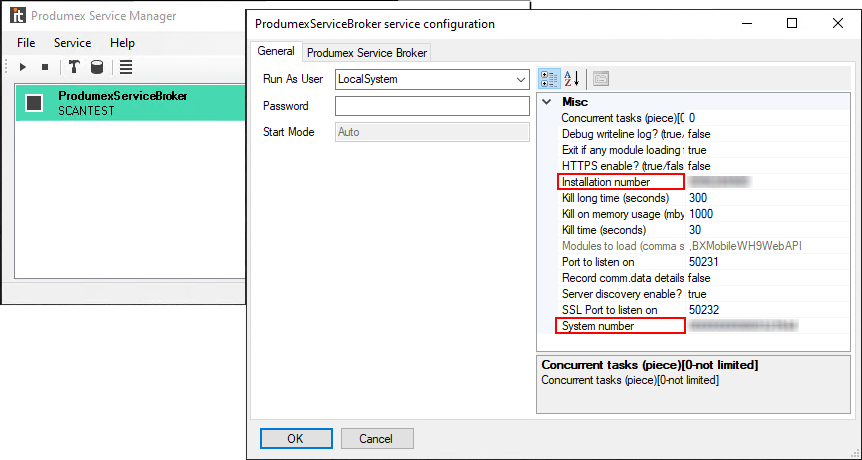Open the Help menu
862x460 pixels.
coord(122,43)
